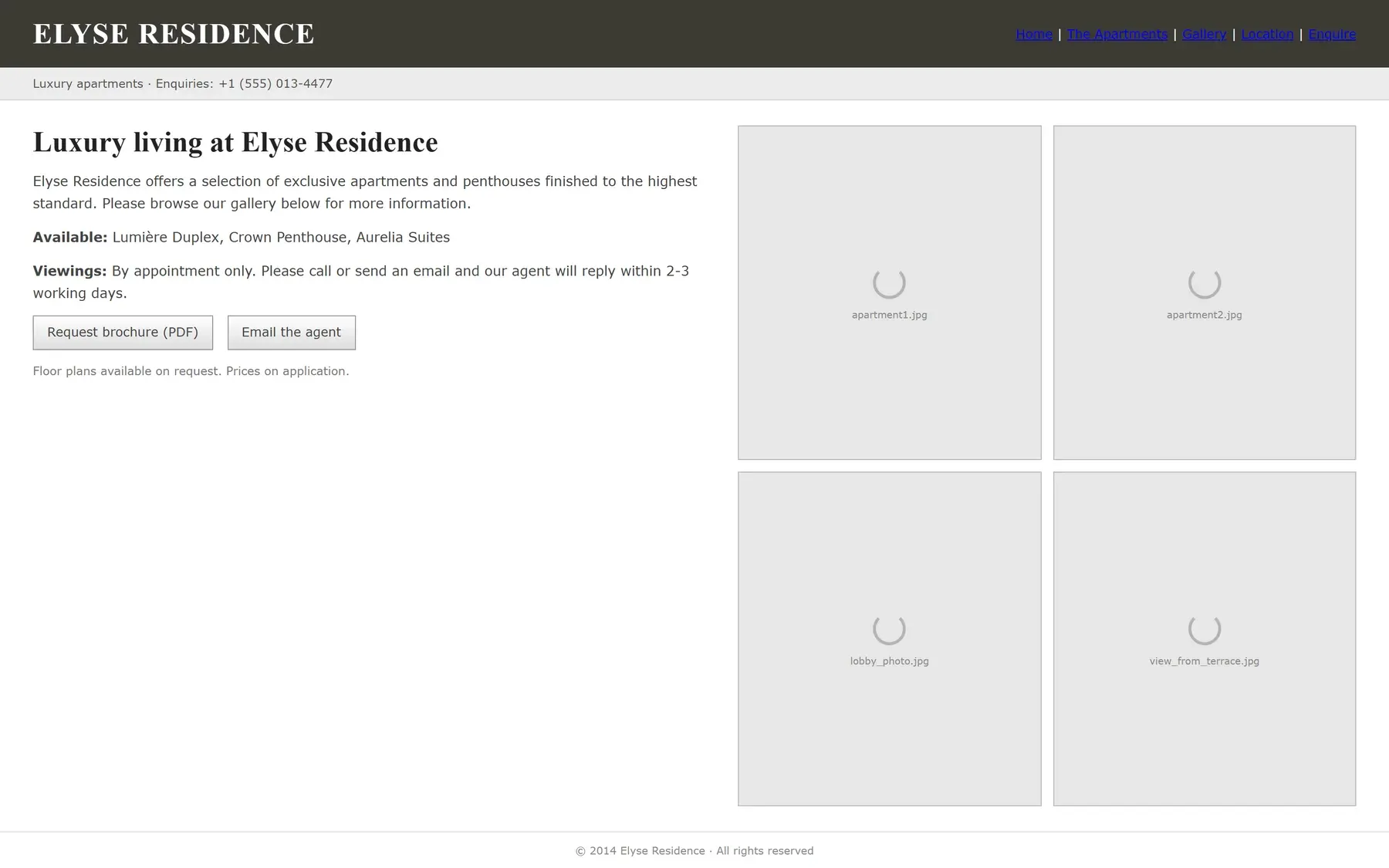Click the apartment2.jpg file name label
The image size is (1389, 868).
click(1204, 315)
